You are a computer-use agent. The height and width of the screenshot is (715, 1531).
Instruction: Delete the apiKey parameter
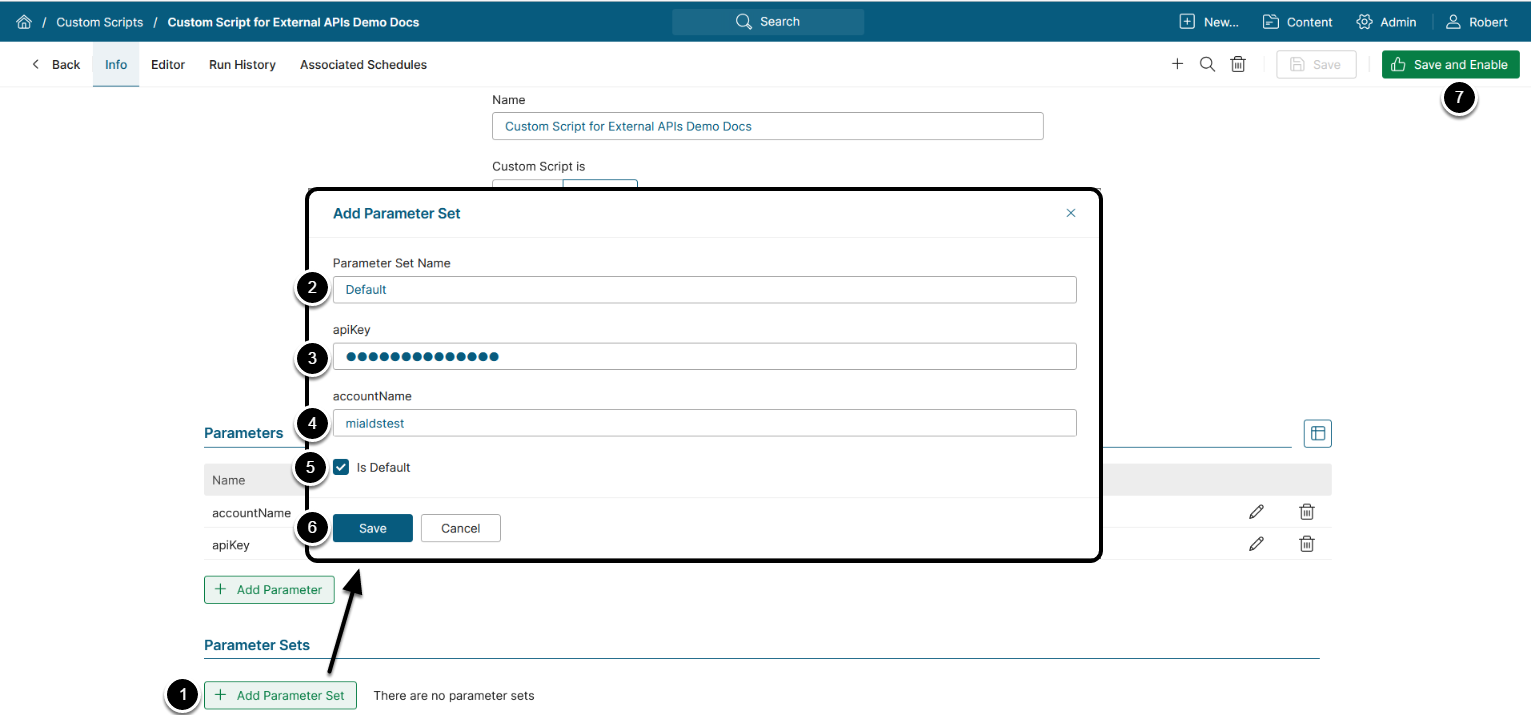tap(1306, 544)
